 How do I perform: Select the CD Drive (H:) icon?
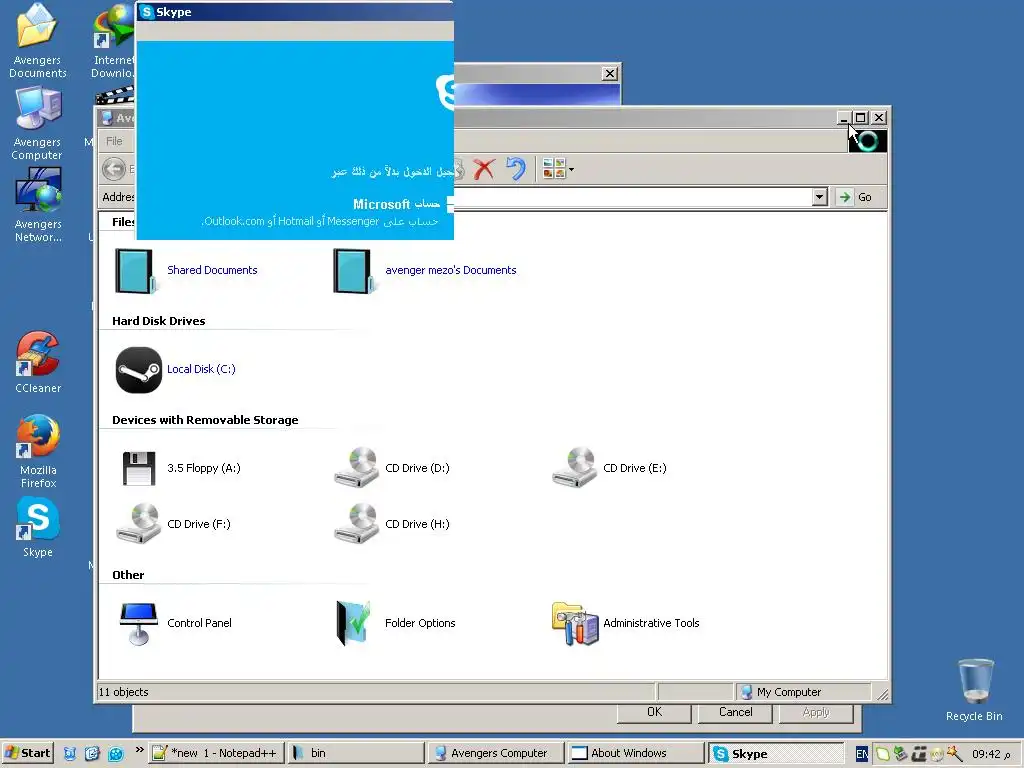pos(357,524)
